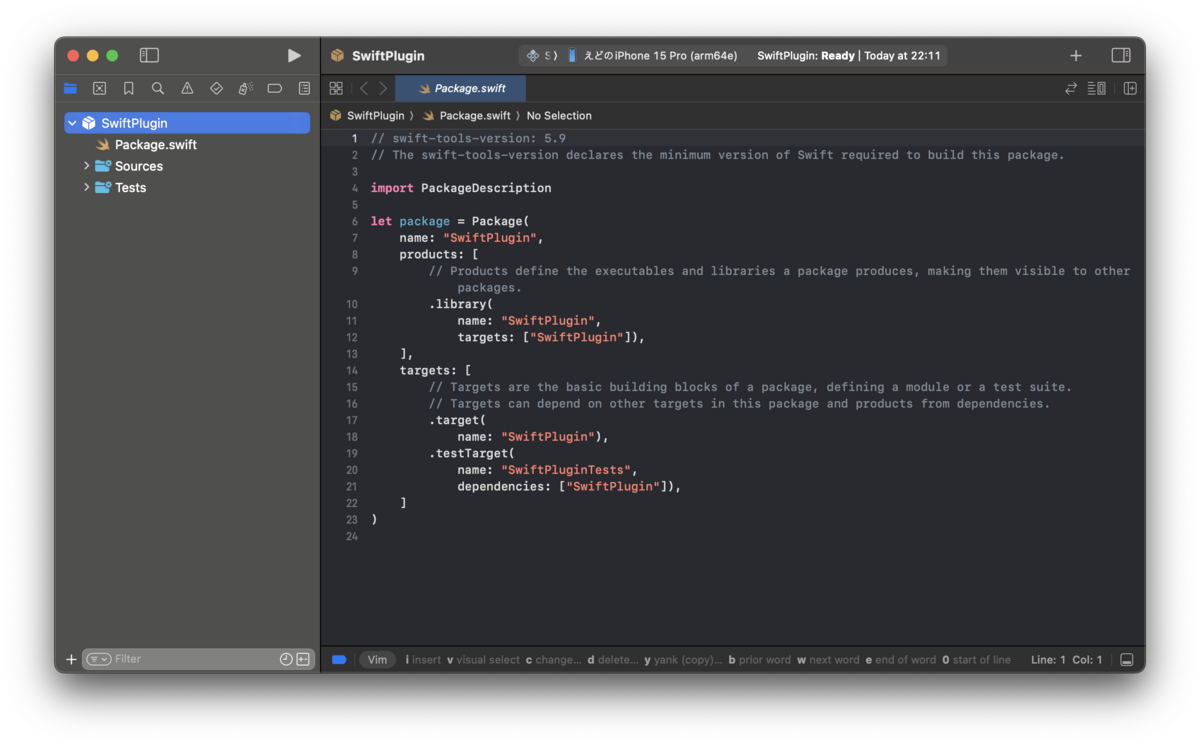Click the Vim mode badge
The width and height of the screenshot is (1200, 745).
[377, 660]
